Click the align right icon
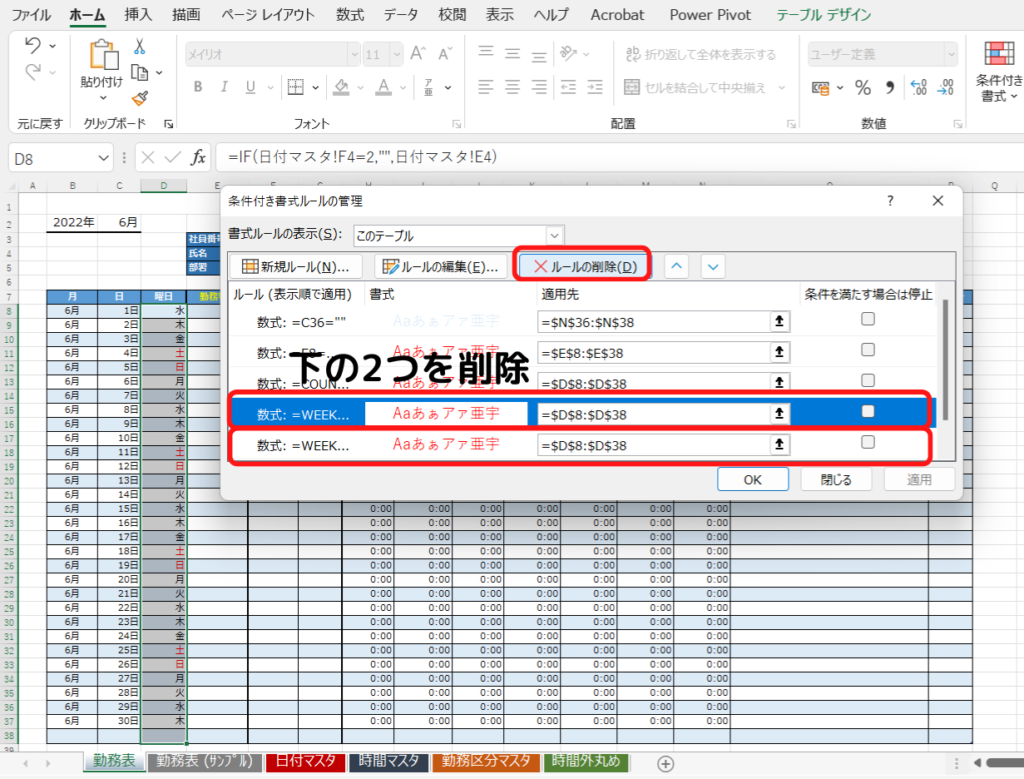Viewport: 1024px width, 779px height. 539,87
